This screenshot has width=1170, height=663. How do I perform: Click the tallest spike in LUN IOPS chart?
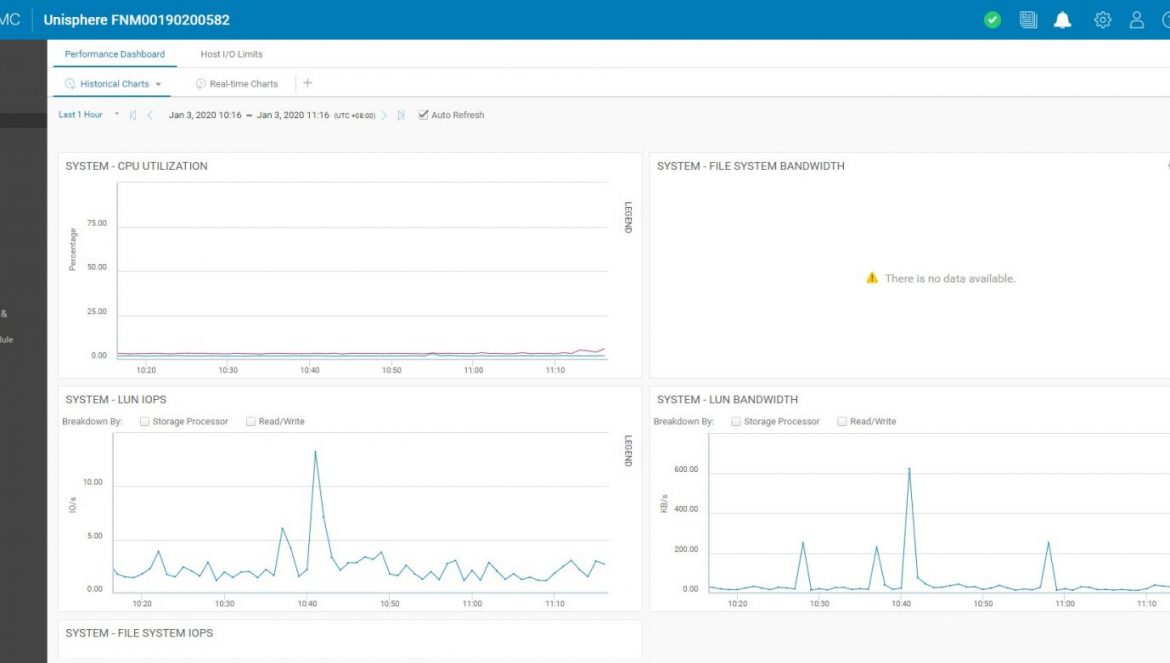(316, 452)
